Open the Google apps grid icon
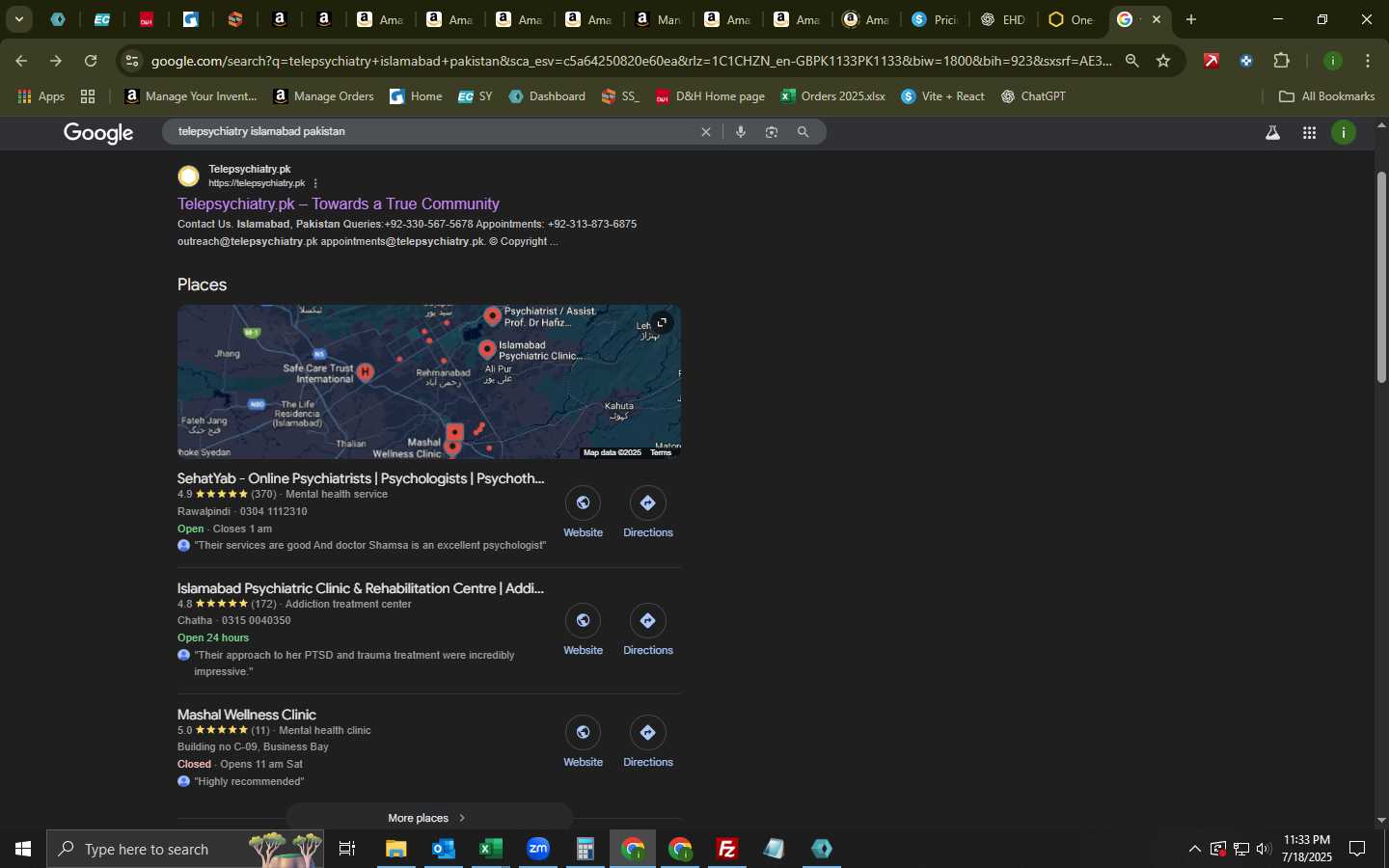 [x=1309, y=133]
